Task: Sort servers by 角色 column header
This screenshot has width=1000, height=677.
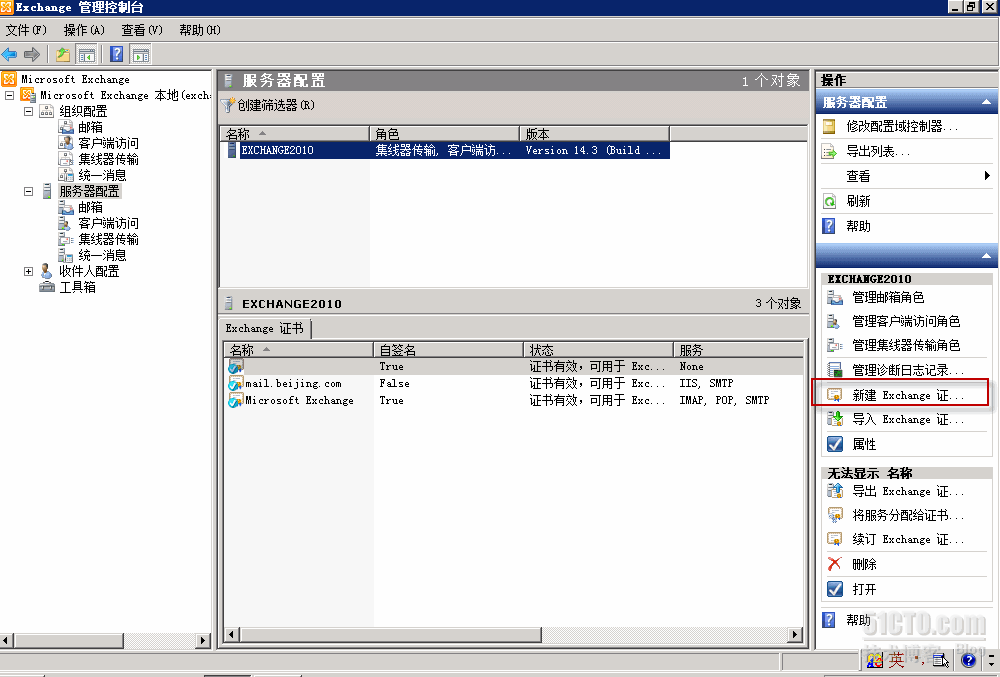Action: tap(445, 134)
